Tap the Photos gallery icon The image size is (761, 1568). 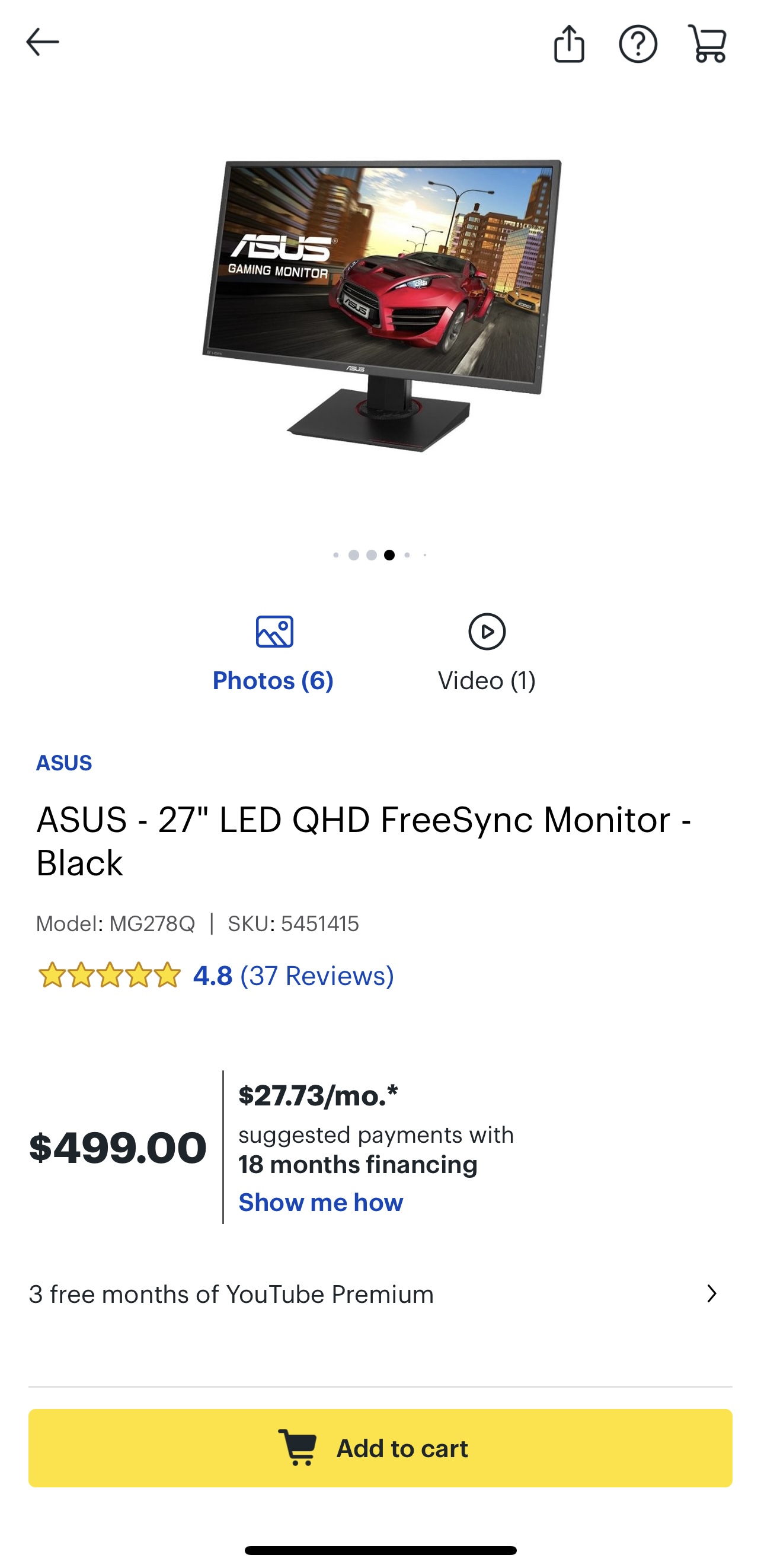pos(274,631)
